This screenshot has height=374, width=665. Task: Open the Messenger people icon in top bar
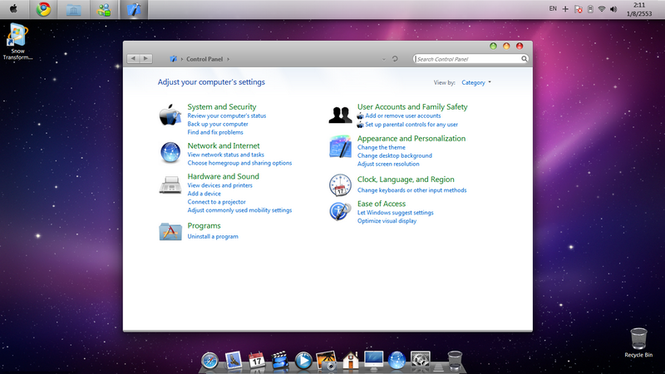[x=103, y=9]
